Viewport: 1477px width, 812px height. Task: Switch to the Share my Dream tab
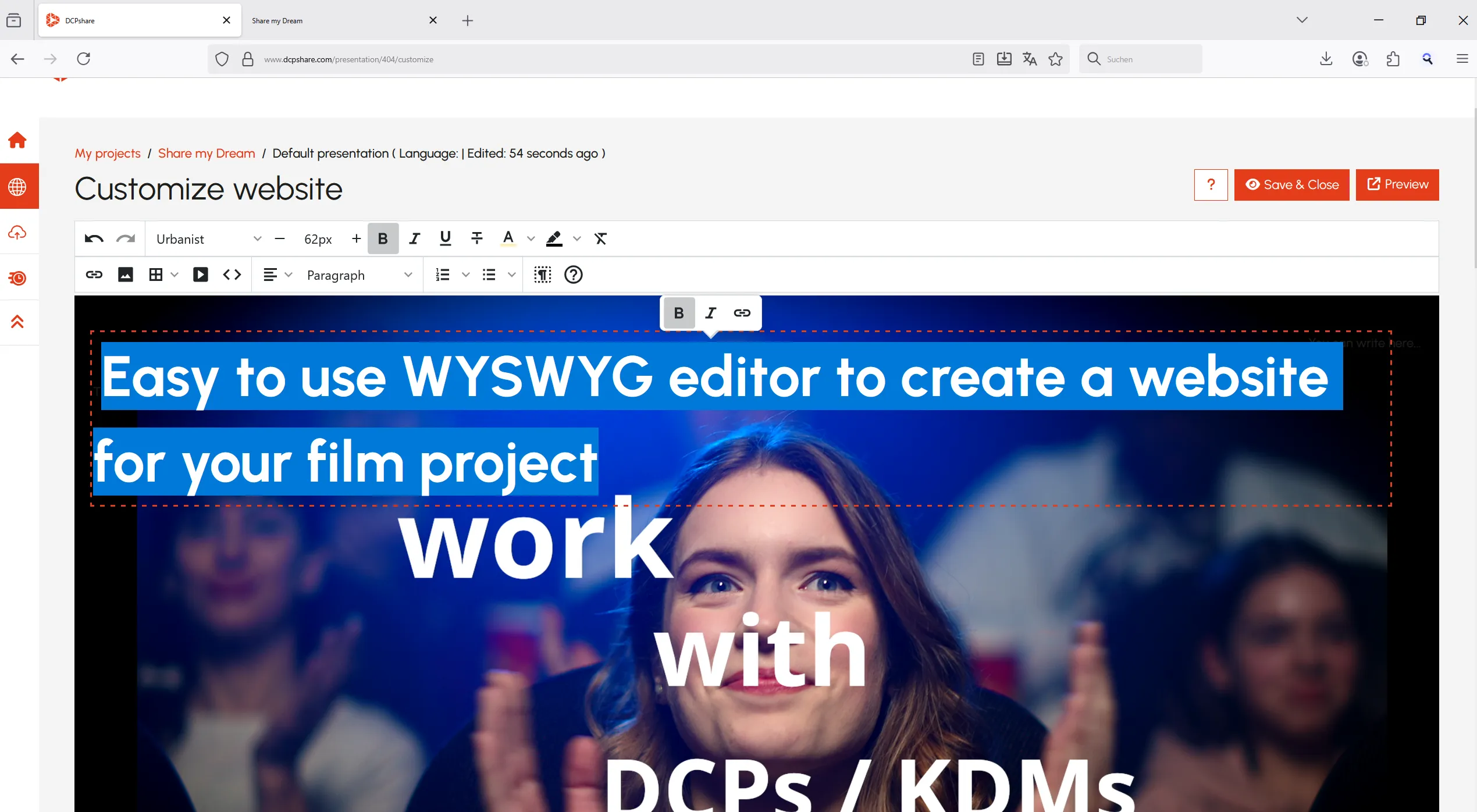click(335, 20)
